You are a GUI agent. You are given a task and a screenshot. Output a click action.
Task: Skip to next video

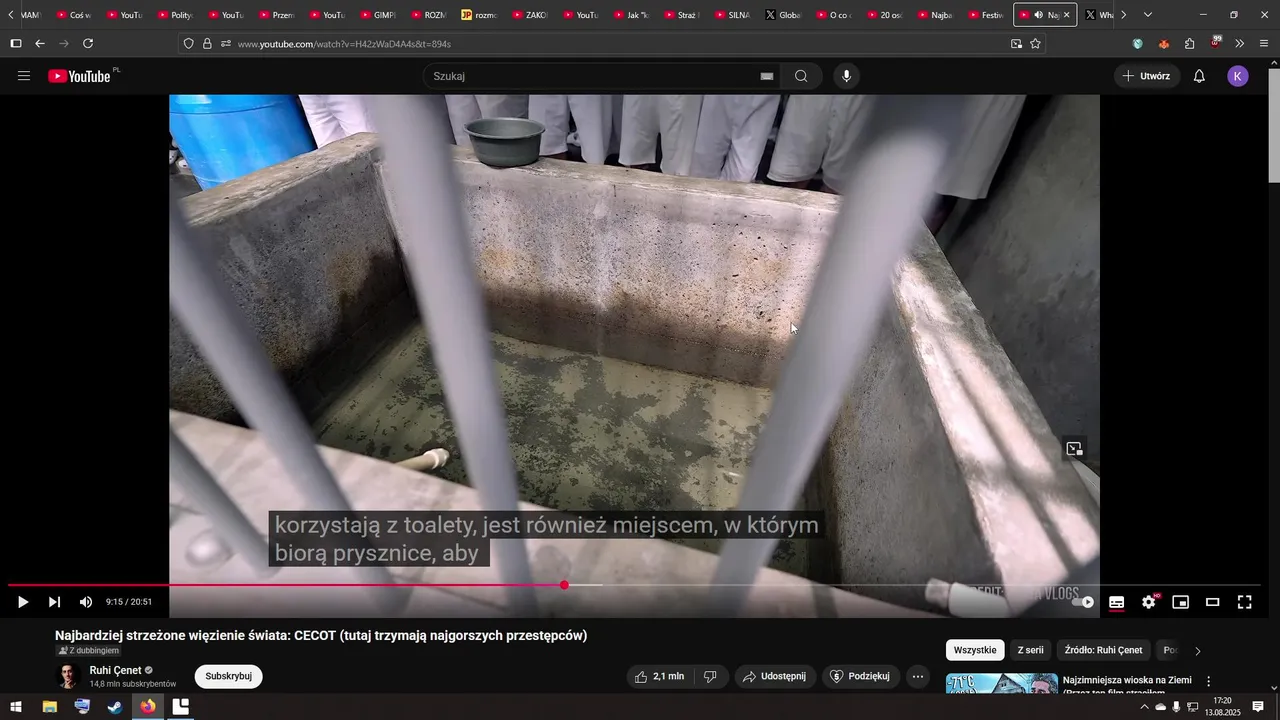(54, 602)
